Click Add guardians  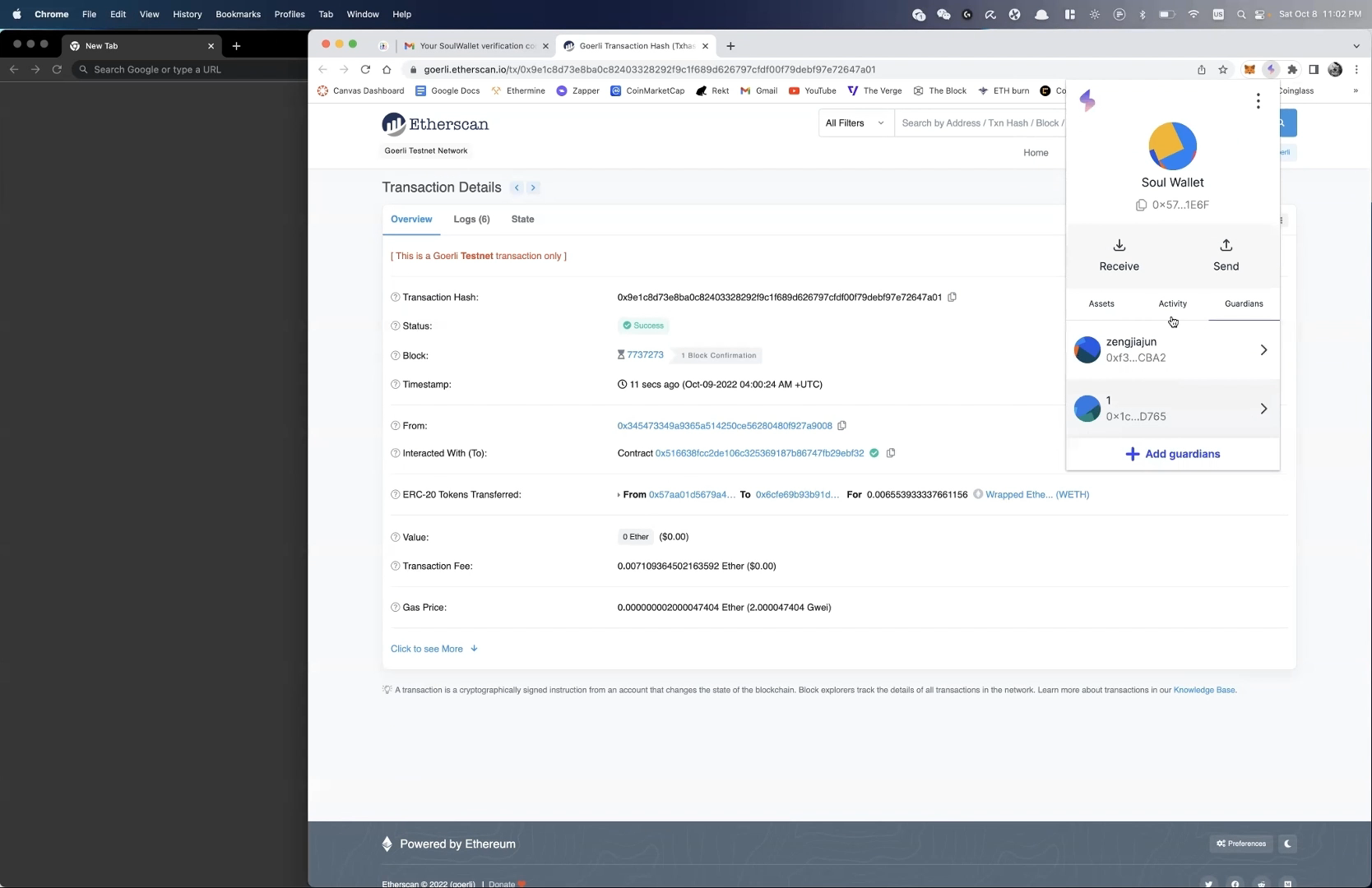click(1172, 454)
